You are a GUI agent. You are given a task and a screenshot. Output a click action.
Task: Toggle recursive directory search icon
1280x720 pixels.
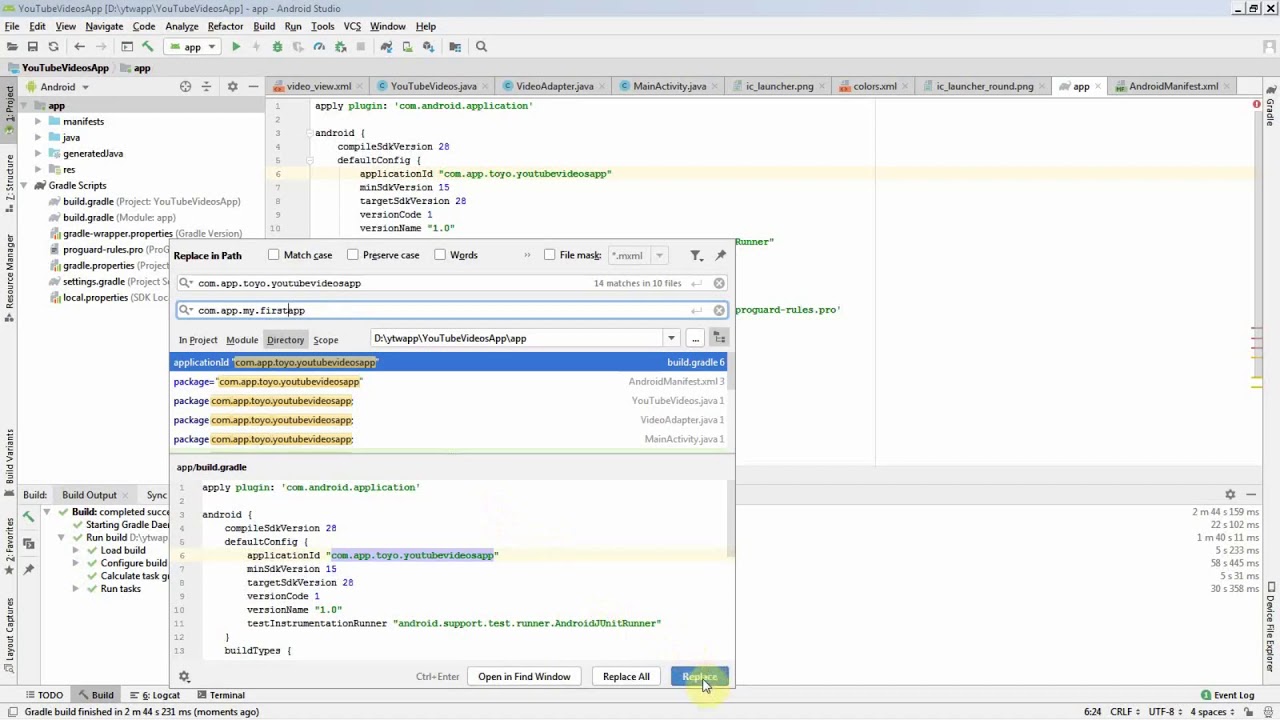719,338
